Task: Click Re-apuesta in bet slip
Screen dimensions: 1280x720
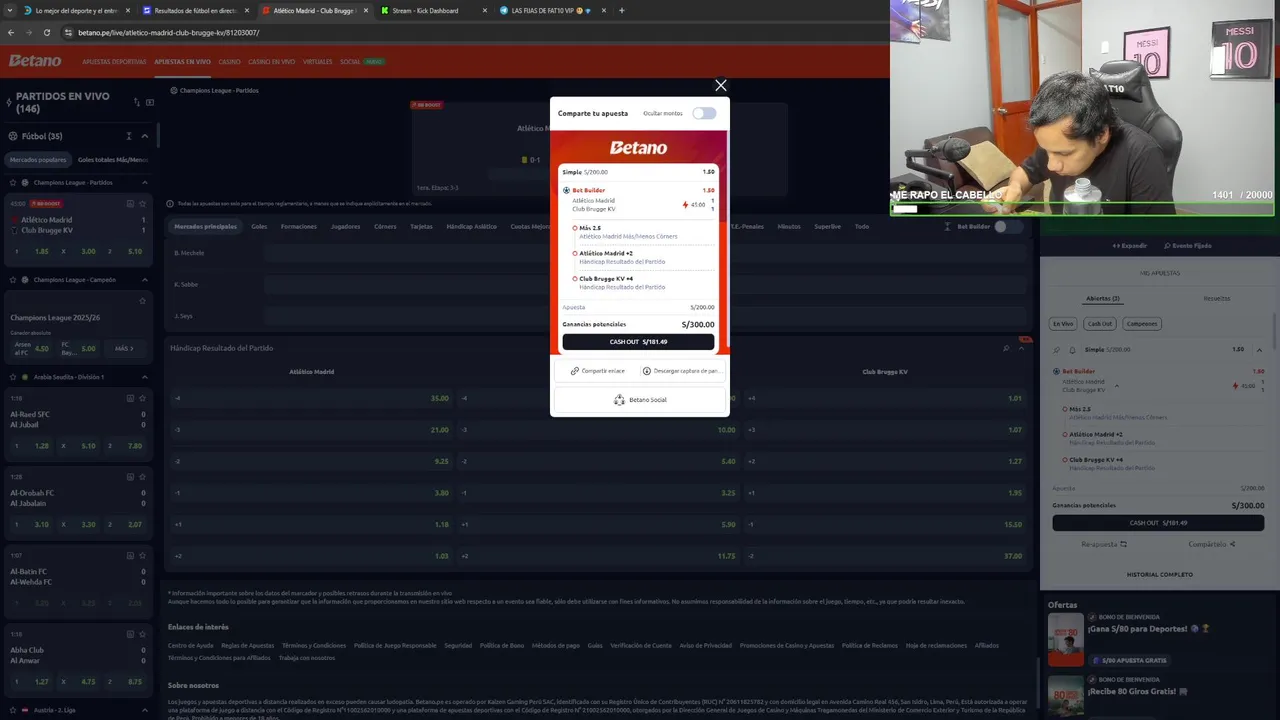Action: click(x=1104, y=544)
